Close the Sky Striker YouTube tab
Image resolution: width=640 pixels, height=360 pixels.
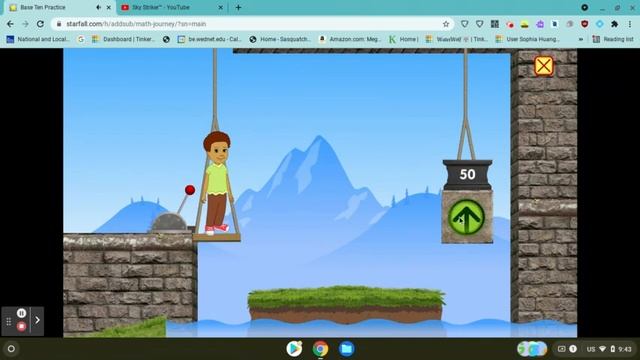tap(220, 7)
